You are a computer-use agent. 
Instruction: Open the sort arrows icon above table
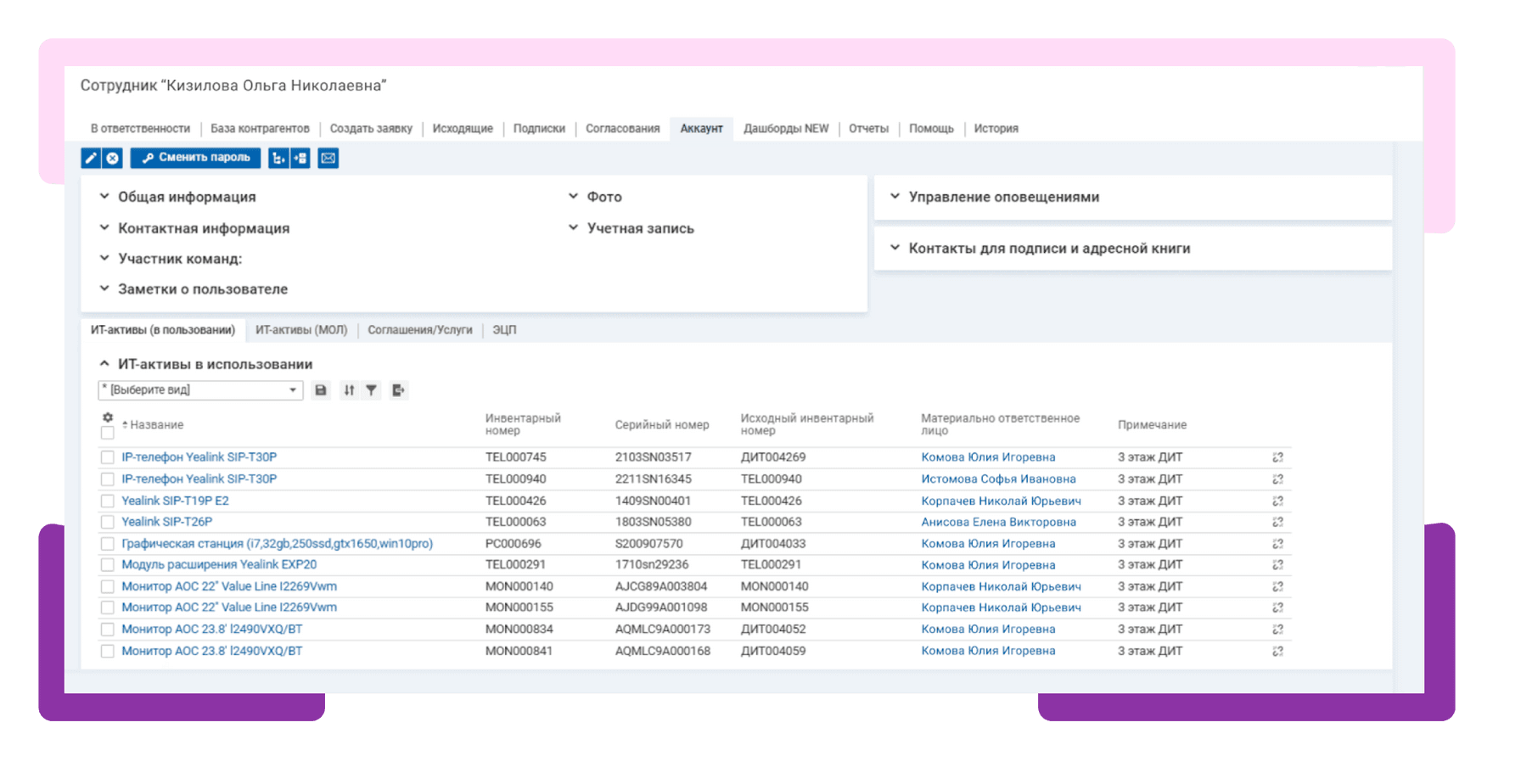click(x=349, y=390)
